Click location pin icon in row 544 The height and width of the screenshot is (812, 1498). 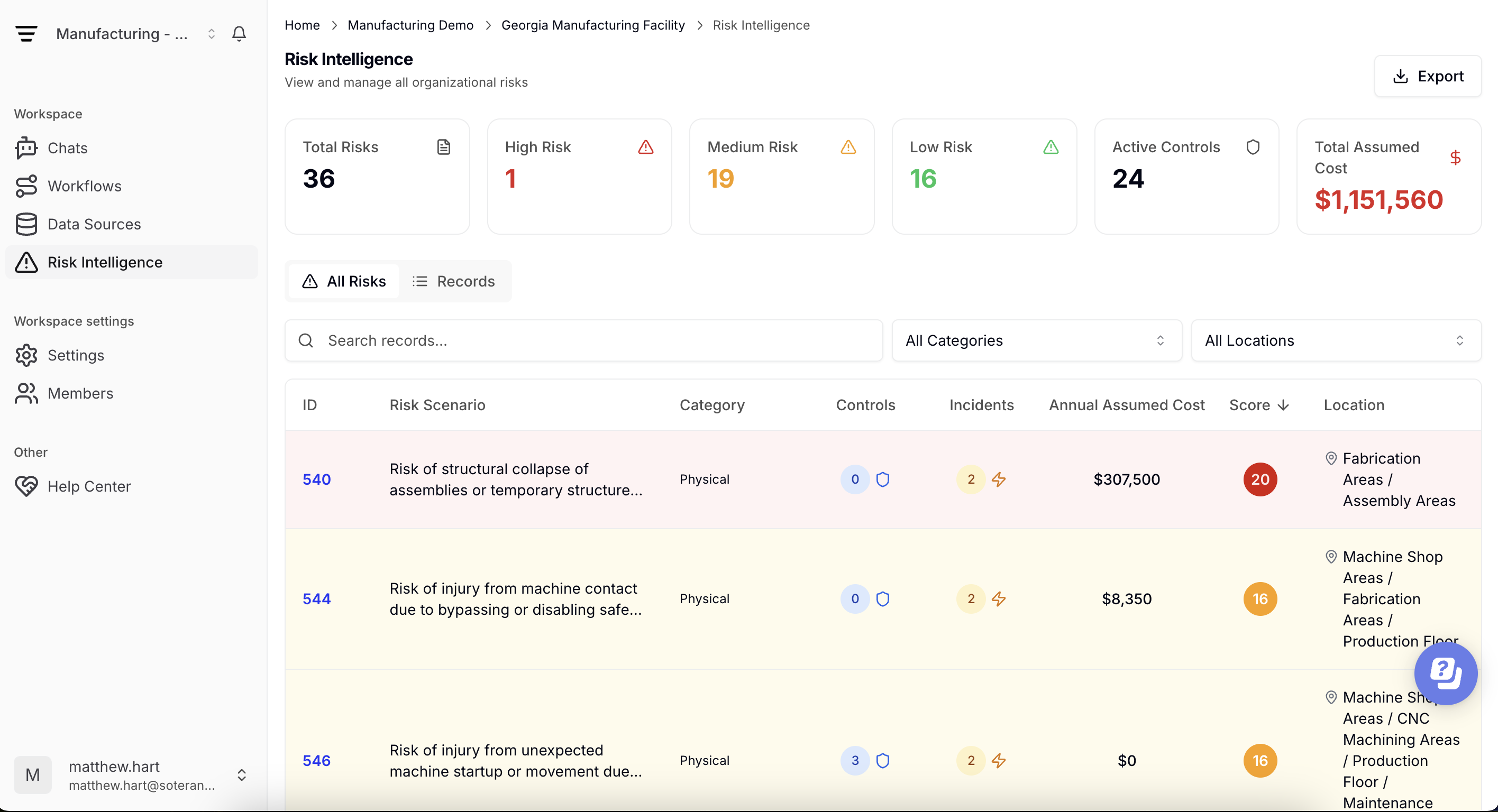1331,557
